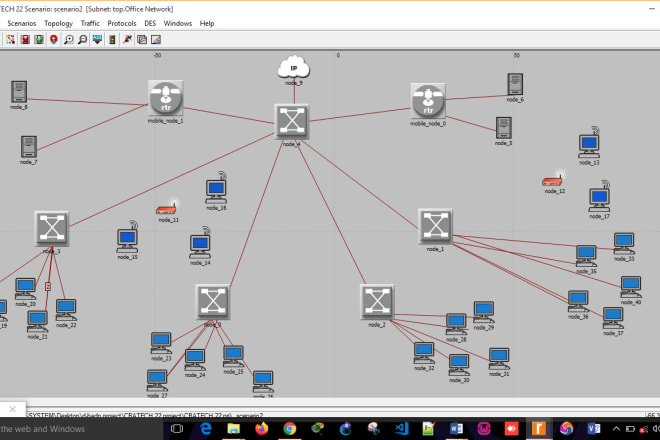
Task: Select workstation node_28
Action: coord(456,325)
